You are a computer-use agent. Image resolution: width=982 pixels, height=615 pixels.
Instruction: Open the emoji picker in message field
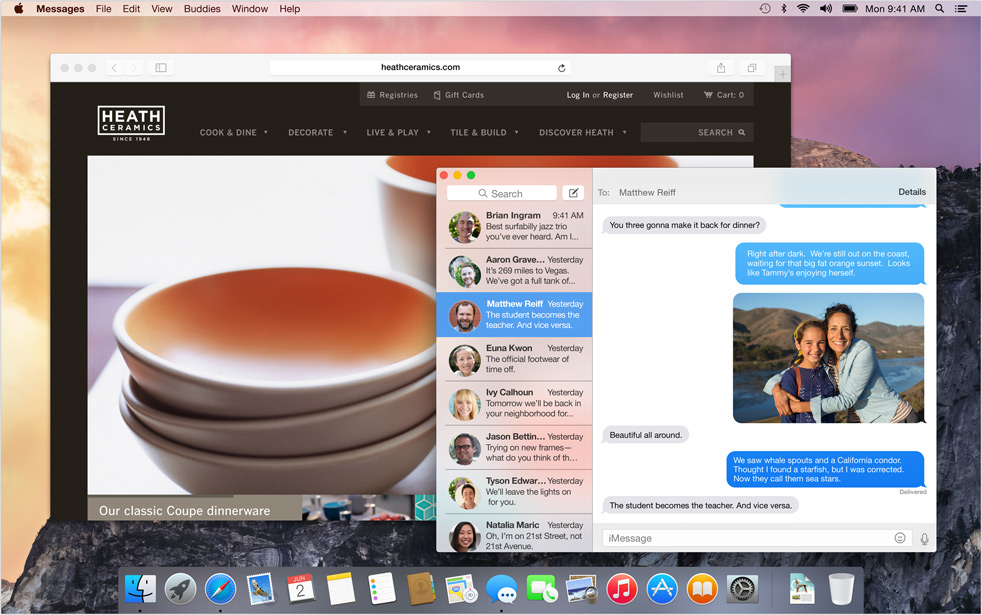coord(900,538)
